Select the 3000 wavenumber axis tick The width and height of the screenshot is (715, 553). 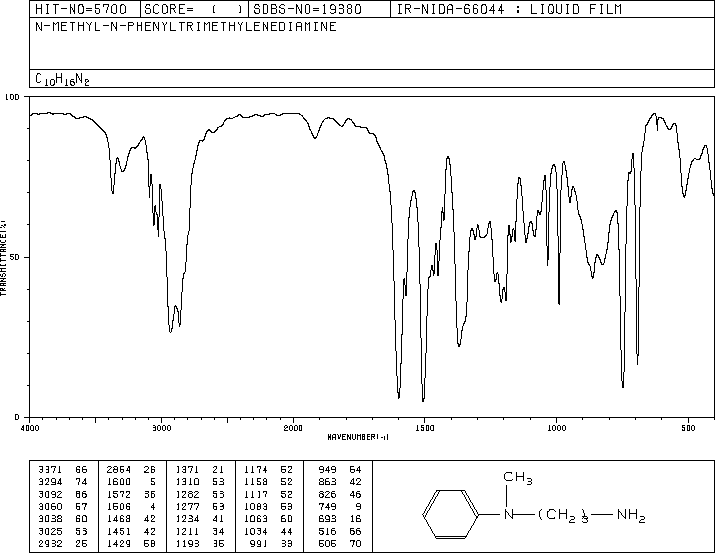pos(161,427)
